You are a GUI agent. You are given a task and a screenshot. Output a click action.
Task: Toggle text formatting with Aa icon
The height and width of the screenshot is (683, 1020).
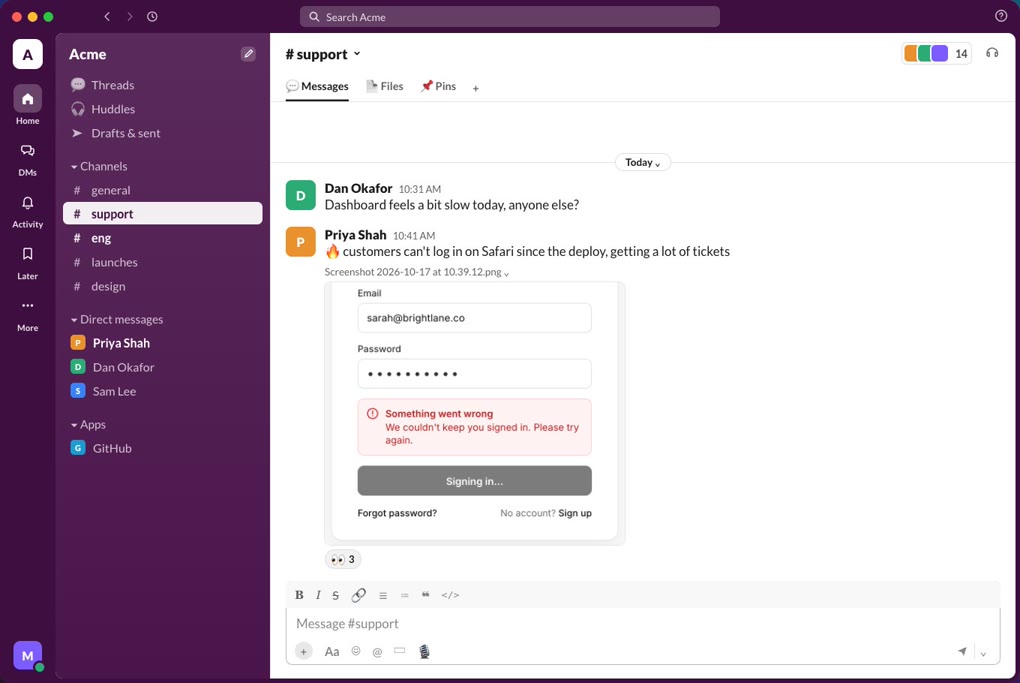pos(332,651)
